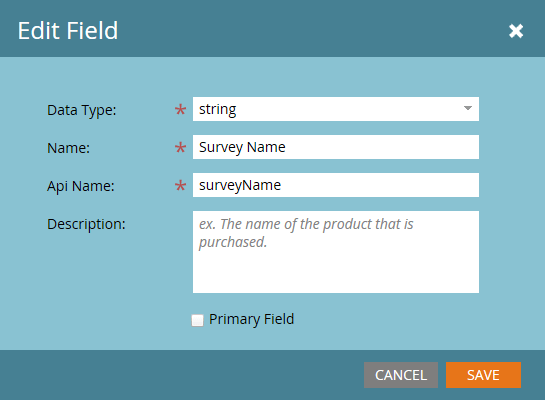Viewport: 545px width, 400px height.
Task: Click the required asterisk beside Name
Action: (x=180, y=148)
